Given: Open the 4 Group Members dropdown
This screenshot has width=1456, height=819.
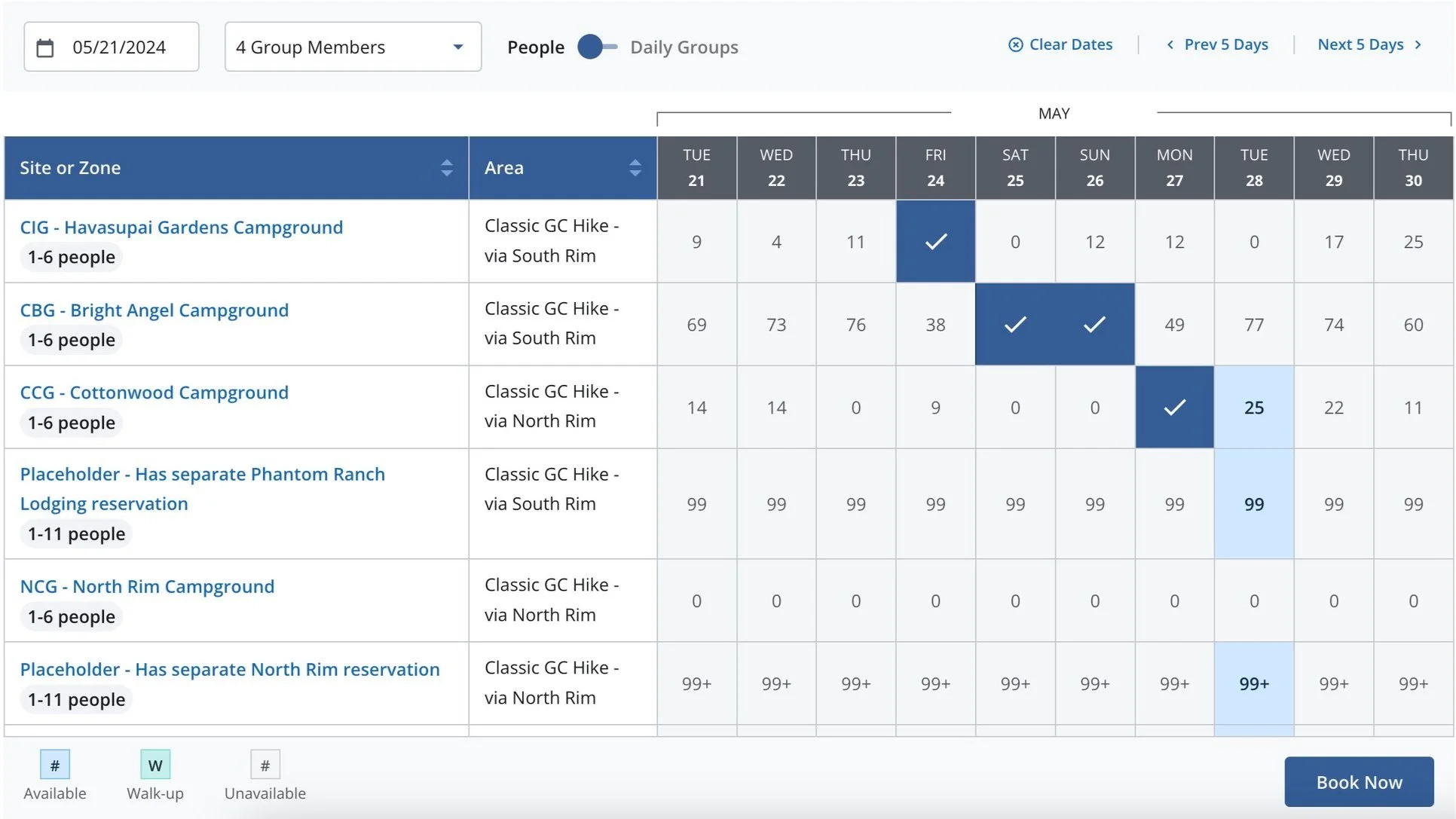Looking at the screenshot, I should pyautogui.click(x=353, y=47).
